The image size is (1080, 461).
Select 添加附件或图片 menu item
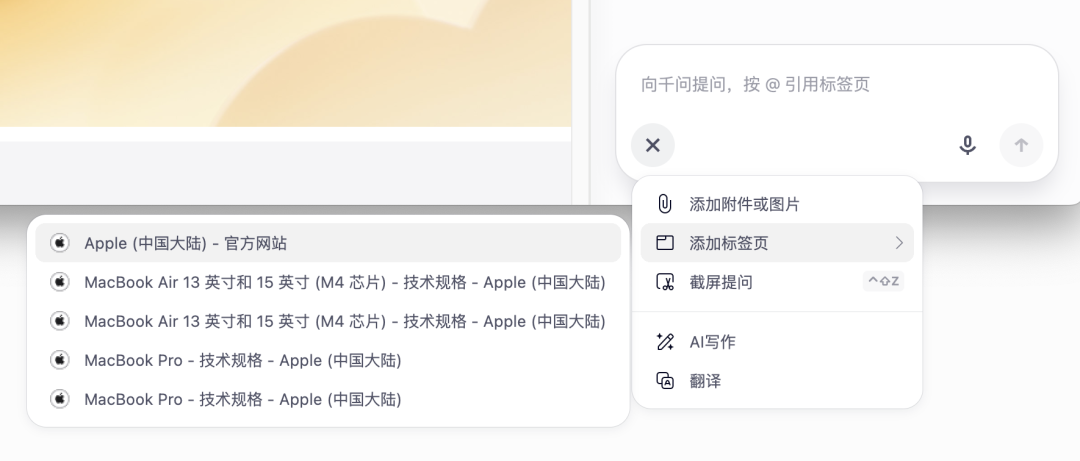[777, 204]
